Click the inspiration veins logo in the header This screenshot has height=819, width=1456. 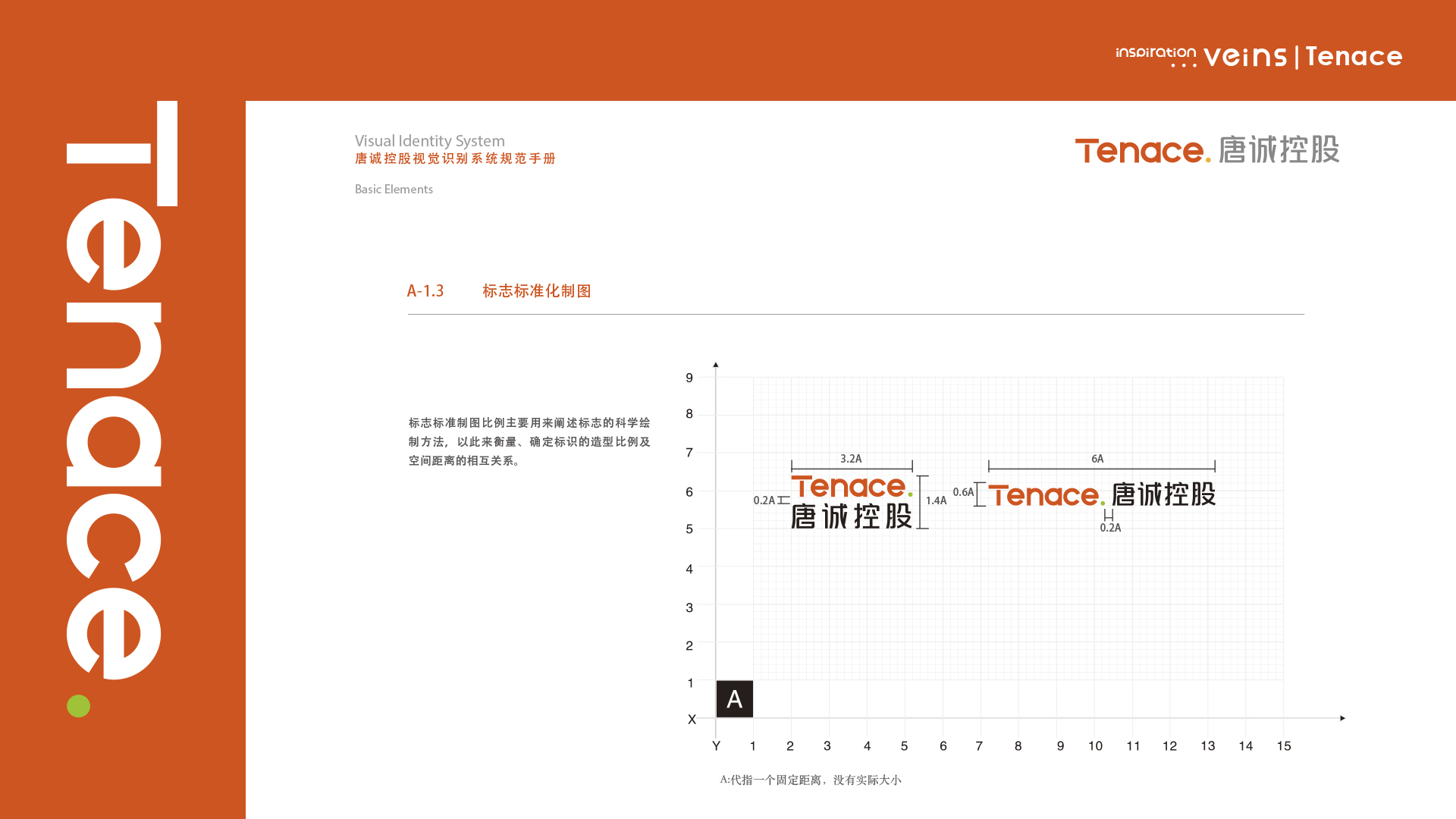coord(1201,57)
